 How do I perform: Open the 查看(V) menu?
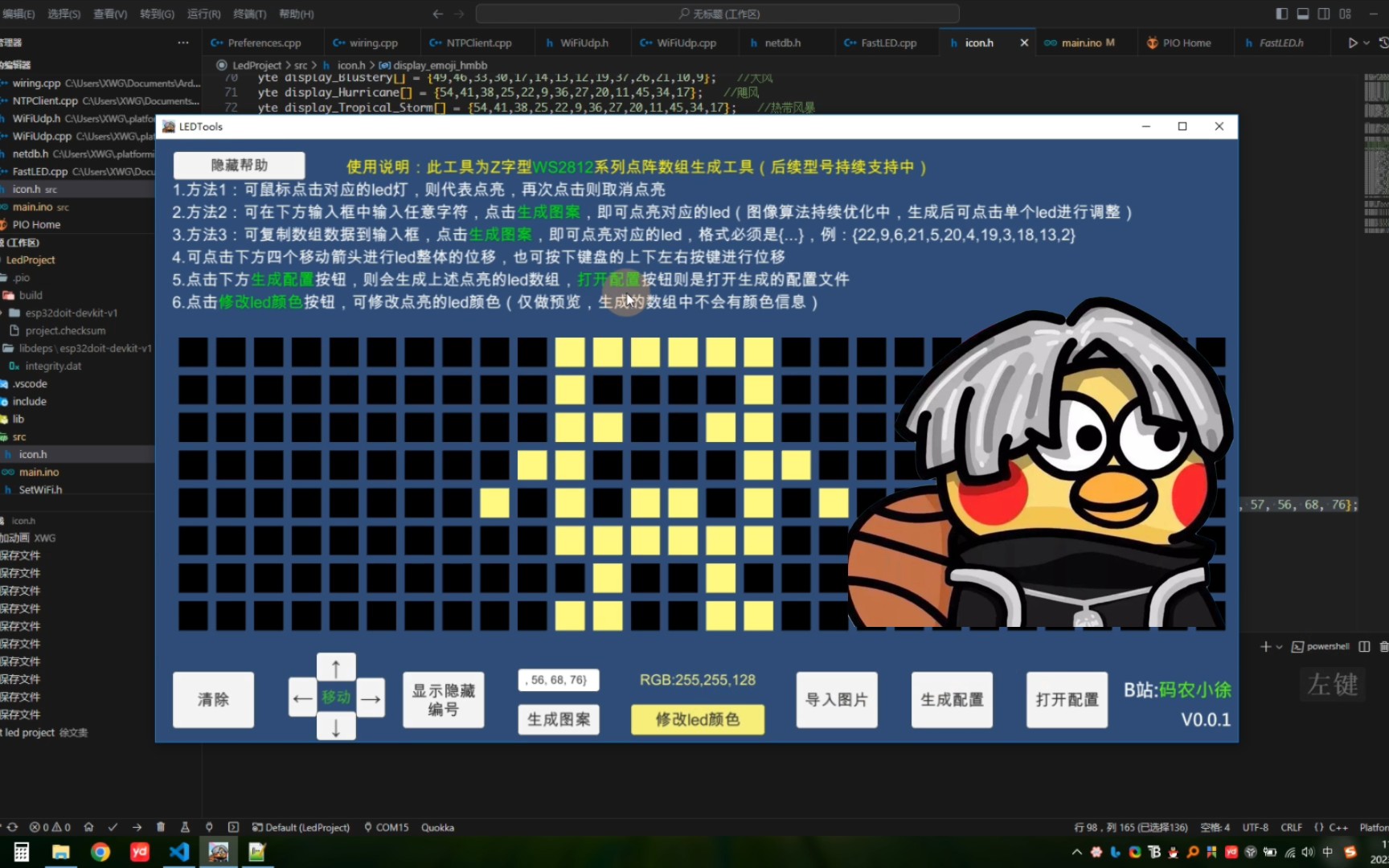(x=110, y=14)
